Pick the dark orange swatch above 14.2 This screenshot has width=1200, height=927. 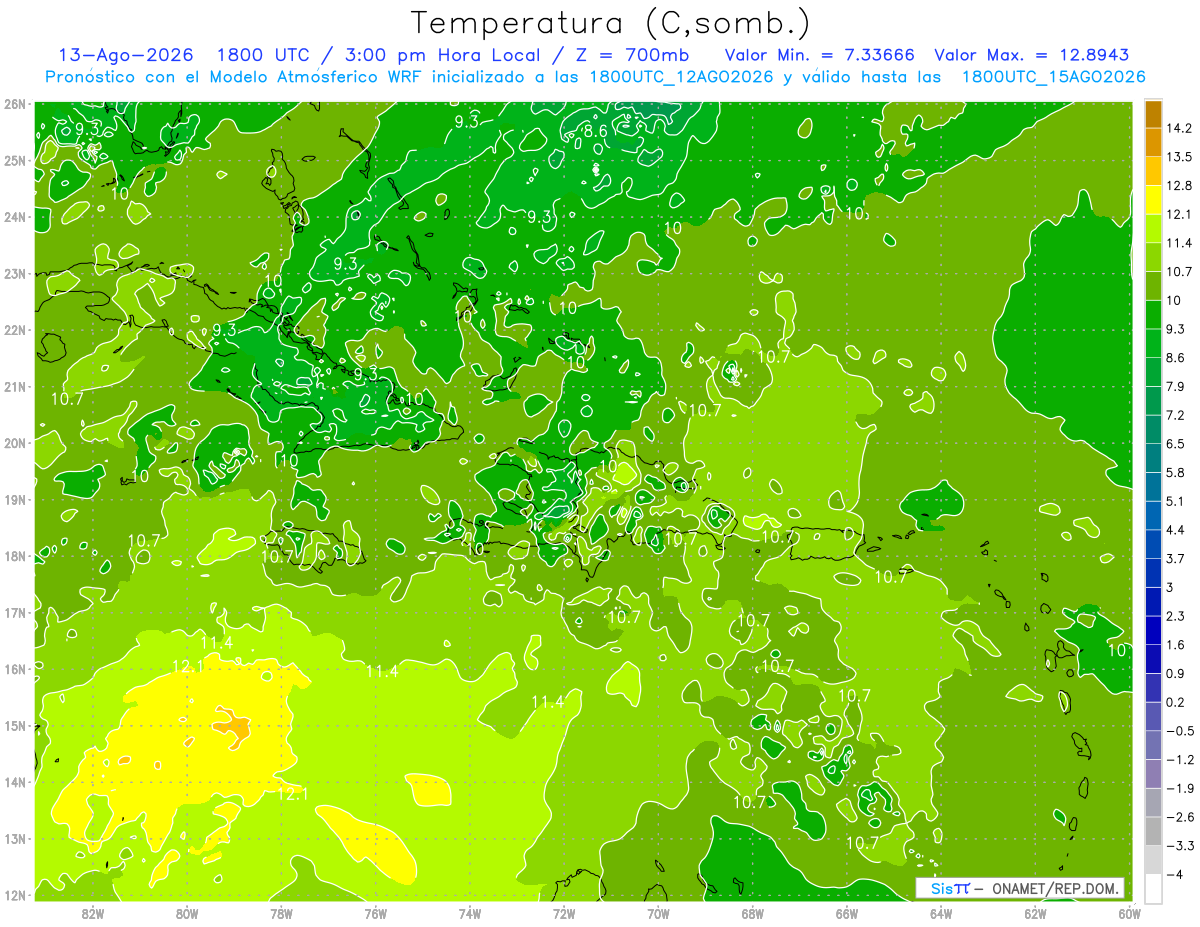(1153, 114)
